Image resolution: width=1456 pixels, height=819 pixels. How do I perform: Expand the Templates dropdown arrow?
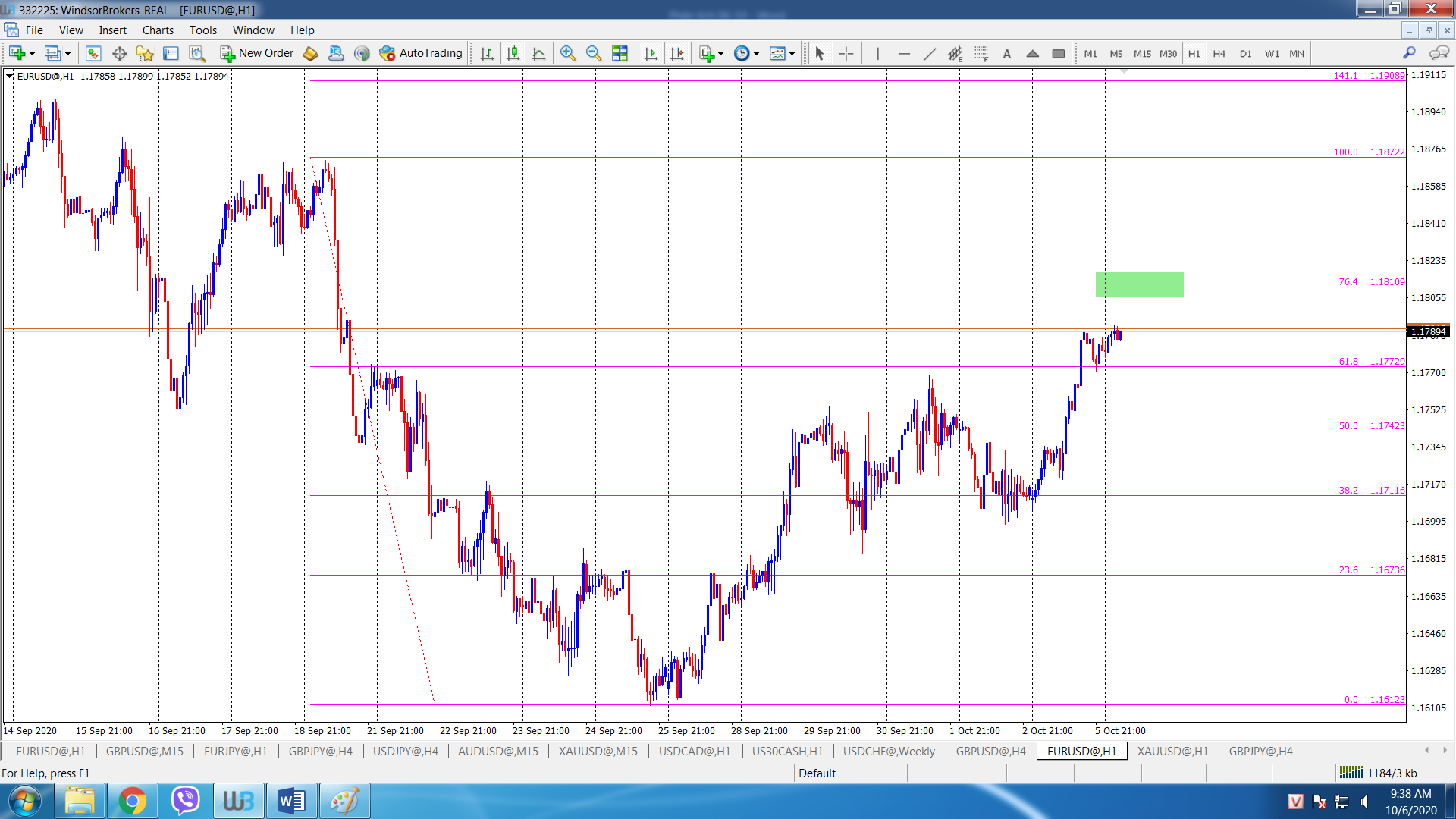pyautogui.click(x=792, y=54)
